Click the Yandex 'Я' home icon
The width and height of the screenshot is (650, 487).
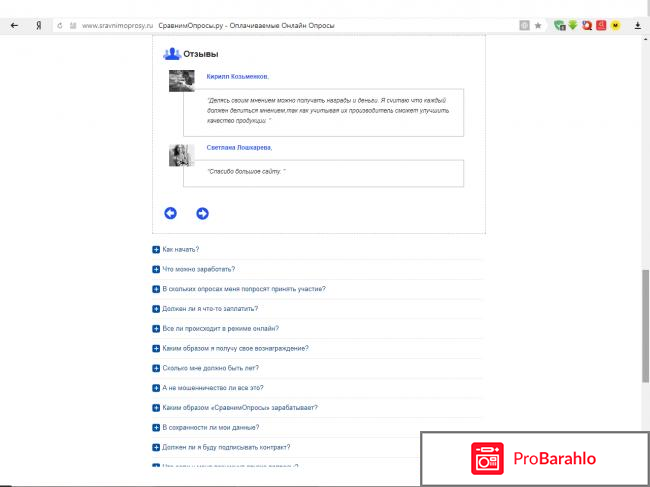pyautogui.click(x=38, y=24)
